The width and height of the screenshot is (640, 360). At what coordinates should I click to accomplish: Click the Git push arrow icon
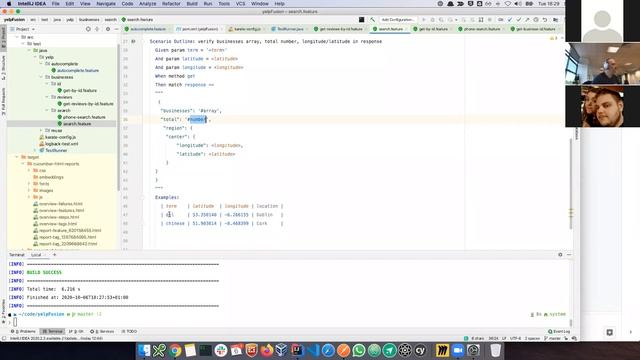click(x=527, y=20)
